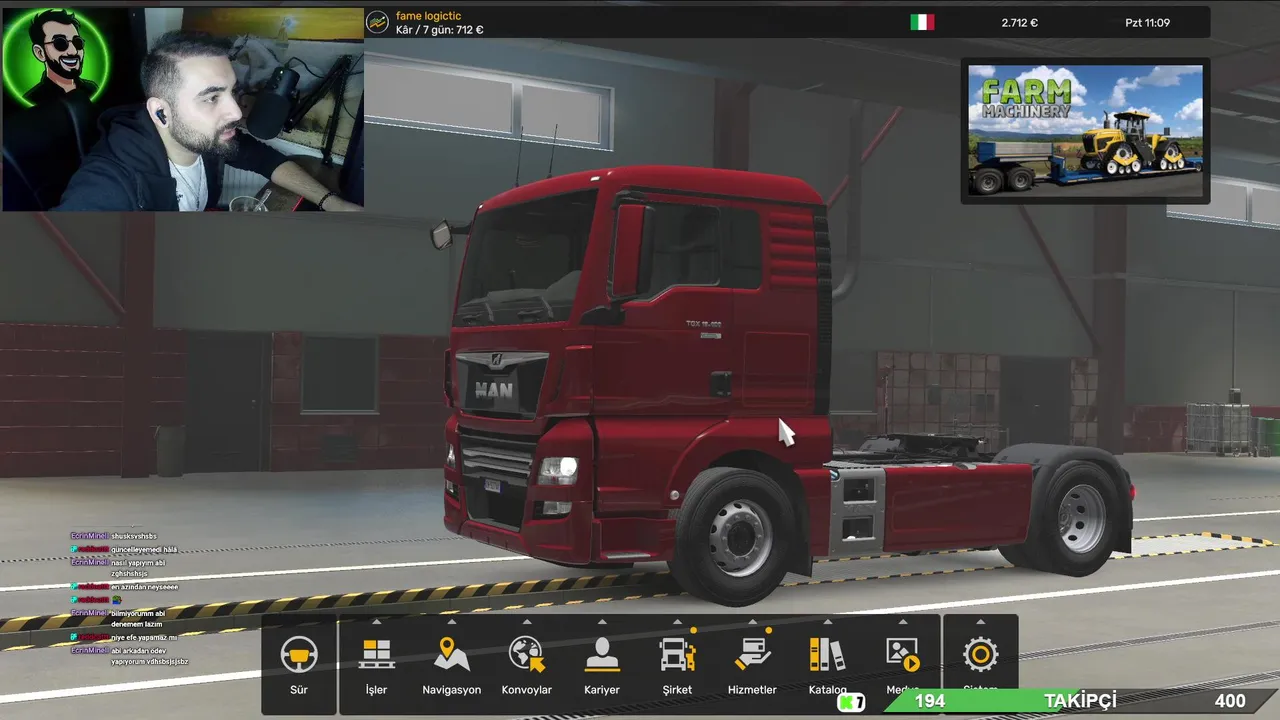Click the company logo beside fame logictic

(x=377, y=22)
